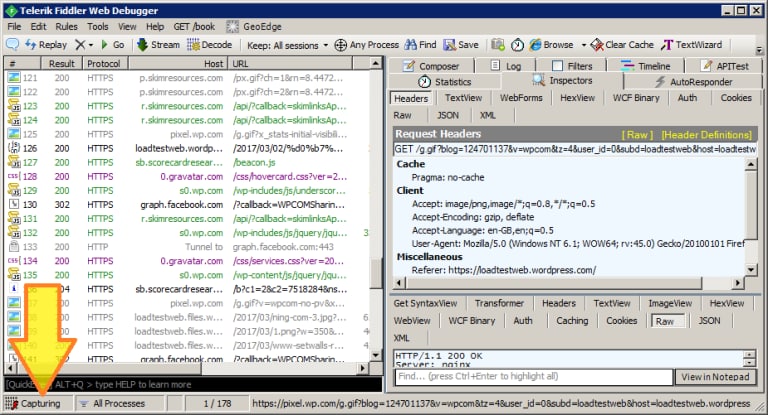The height and width of the screenshot is (415, 768).
Task: Open the response JSON tab
Action: [709, 320]
